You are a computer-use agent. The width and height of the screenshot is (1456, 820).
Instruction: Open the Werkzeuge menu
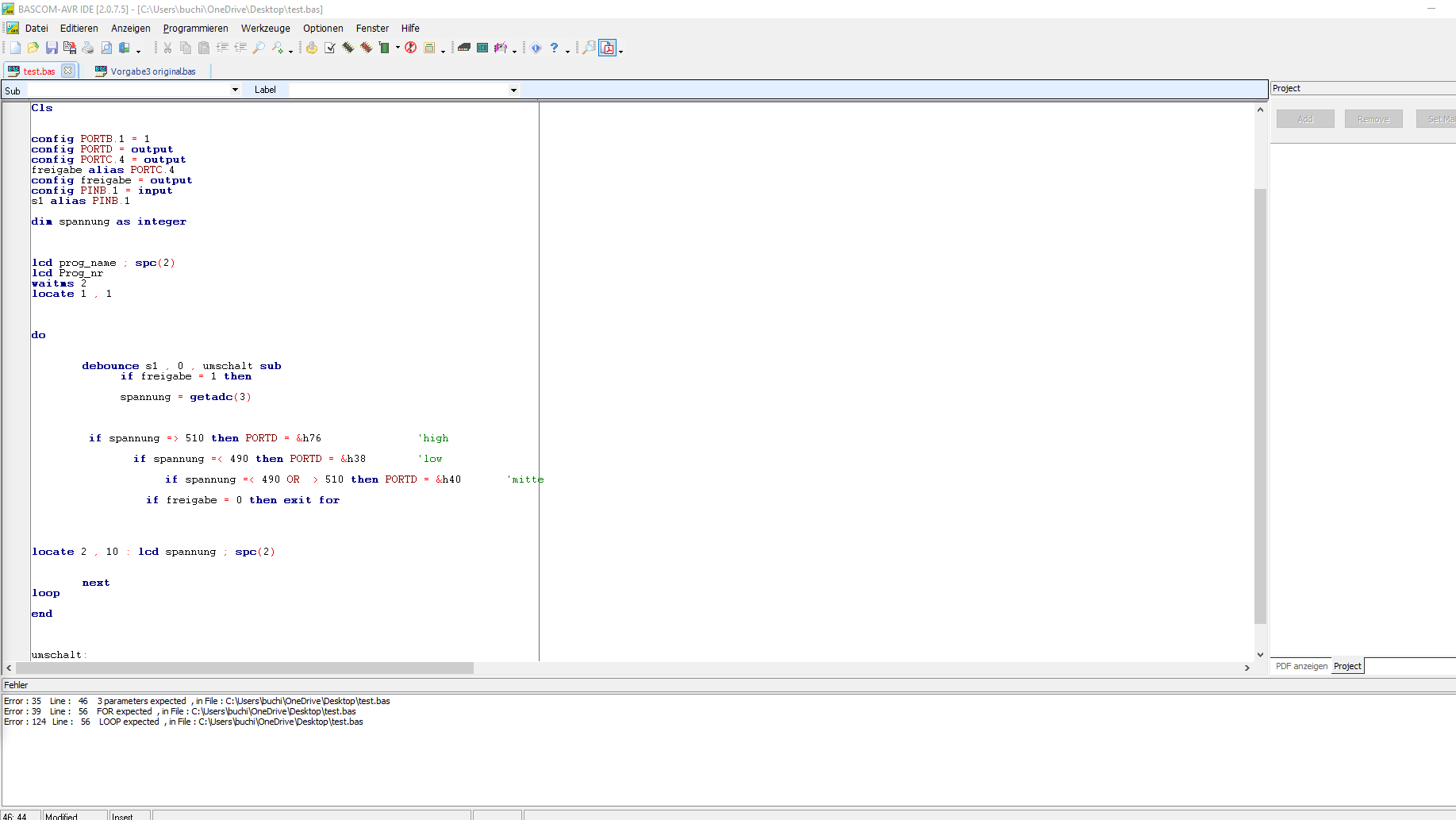tap(266, 28)
